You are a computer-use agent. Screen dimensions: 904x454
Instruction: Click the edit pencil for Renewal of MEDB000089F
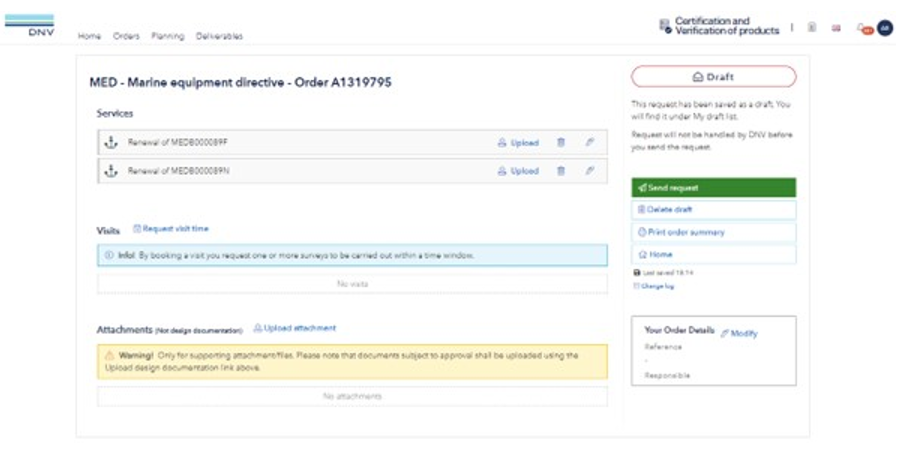coord(590,143)
